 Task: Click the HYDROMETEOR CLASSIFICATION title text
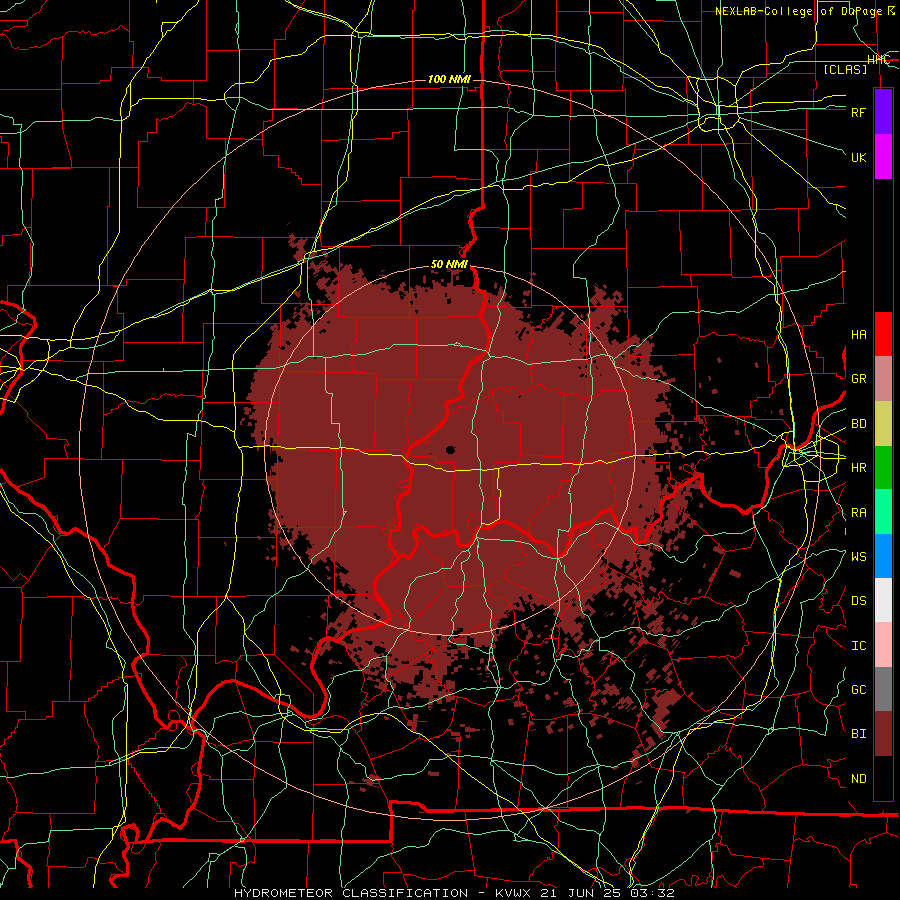tap(351, 893)
